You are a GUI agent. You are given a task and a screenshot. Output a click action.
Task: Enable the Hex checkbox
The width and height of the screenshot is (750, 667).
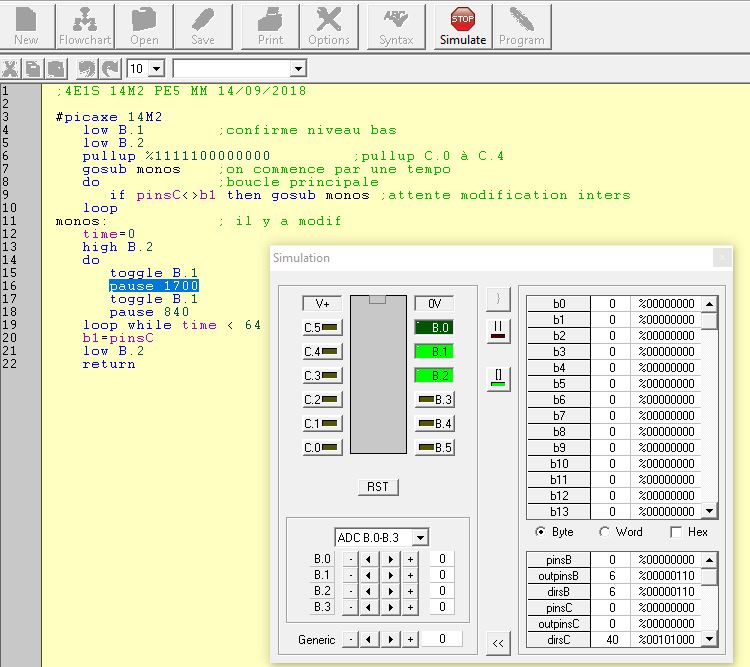676,532
